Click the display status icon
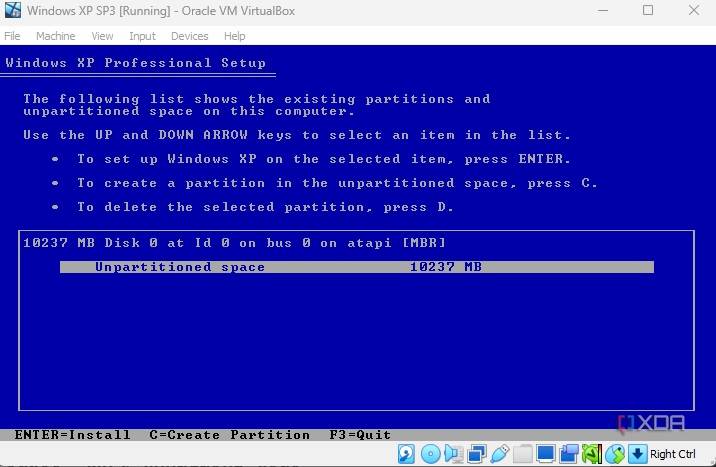716x467 pixels. coord(546,454)
